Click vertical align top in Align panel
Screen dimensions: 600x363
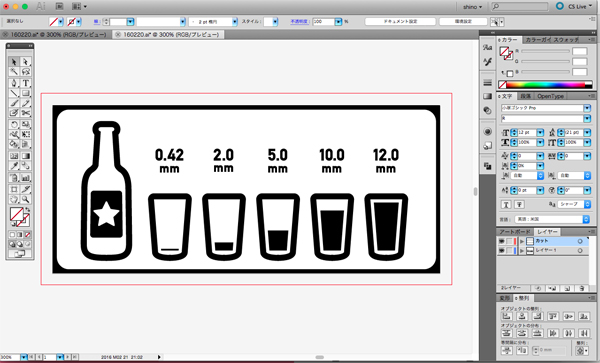553,316
